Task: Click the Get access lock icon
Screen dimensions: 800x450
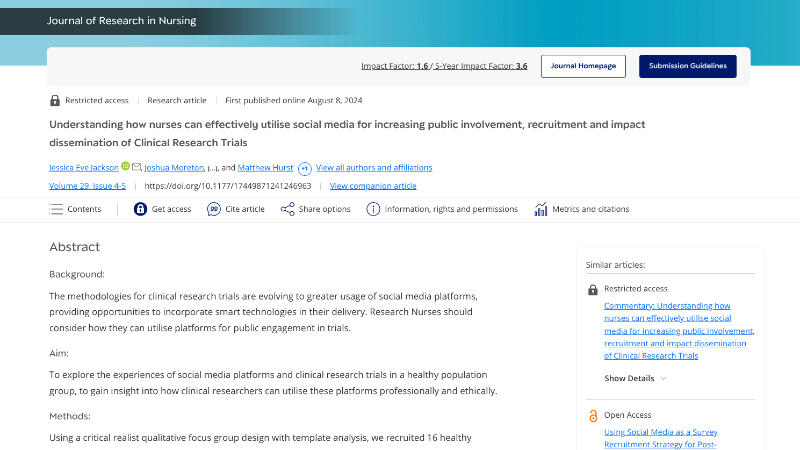Action: [140, 209]
